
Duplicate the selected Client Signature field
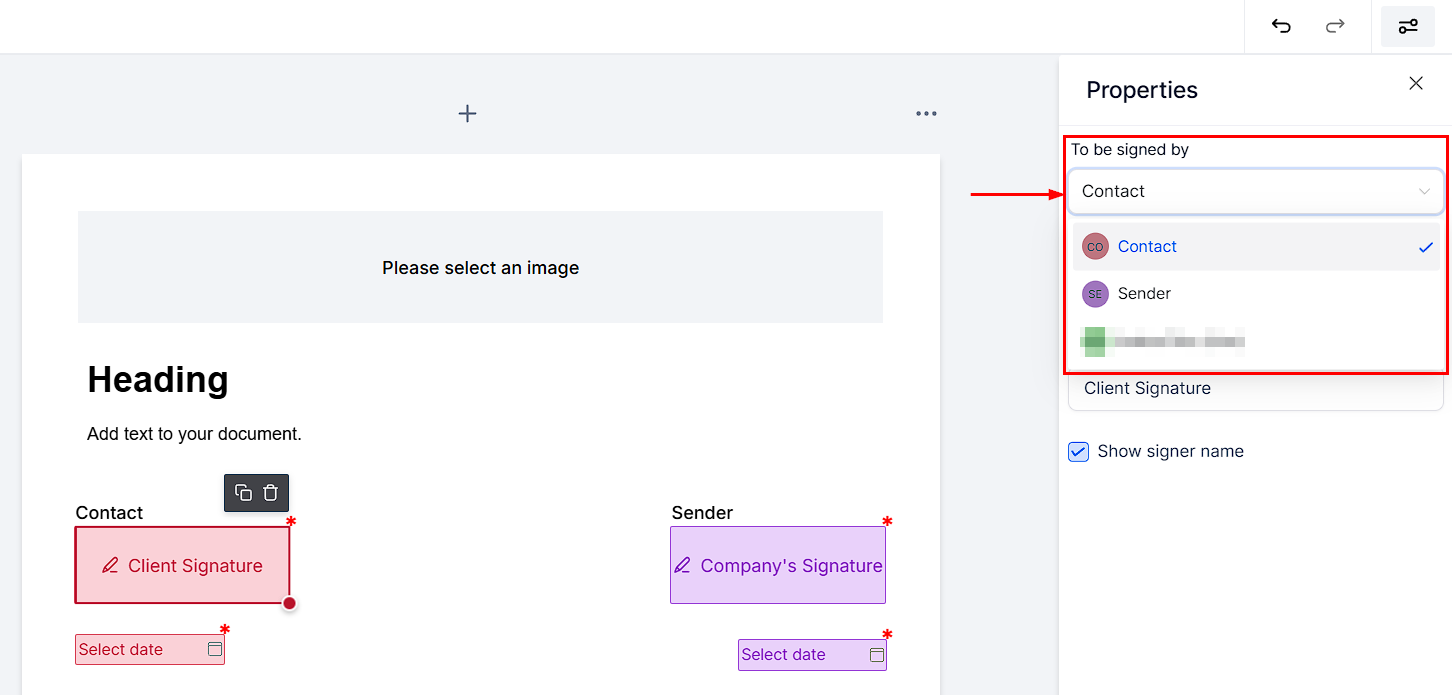[x=243, y=492]
